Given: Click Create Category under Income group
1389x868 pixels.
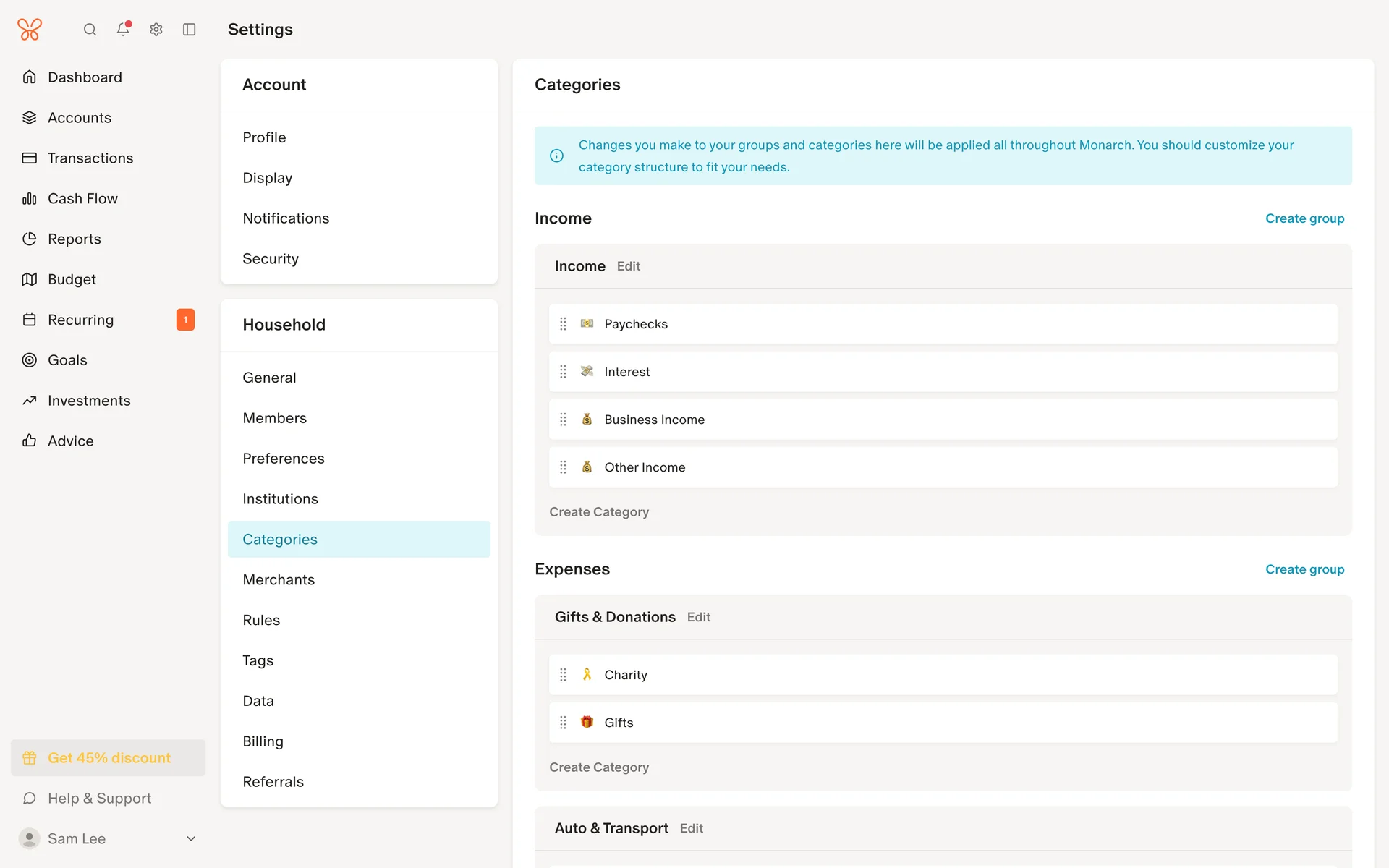Looking at the screenshot, I should tap(599, 511).
